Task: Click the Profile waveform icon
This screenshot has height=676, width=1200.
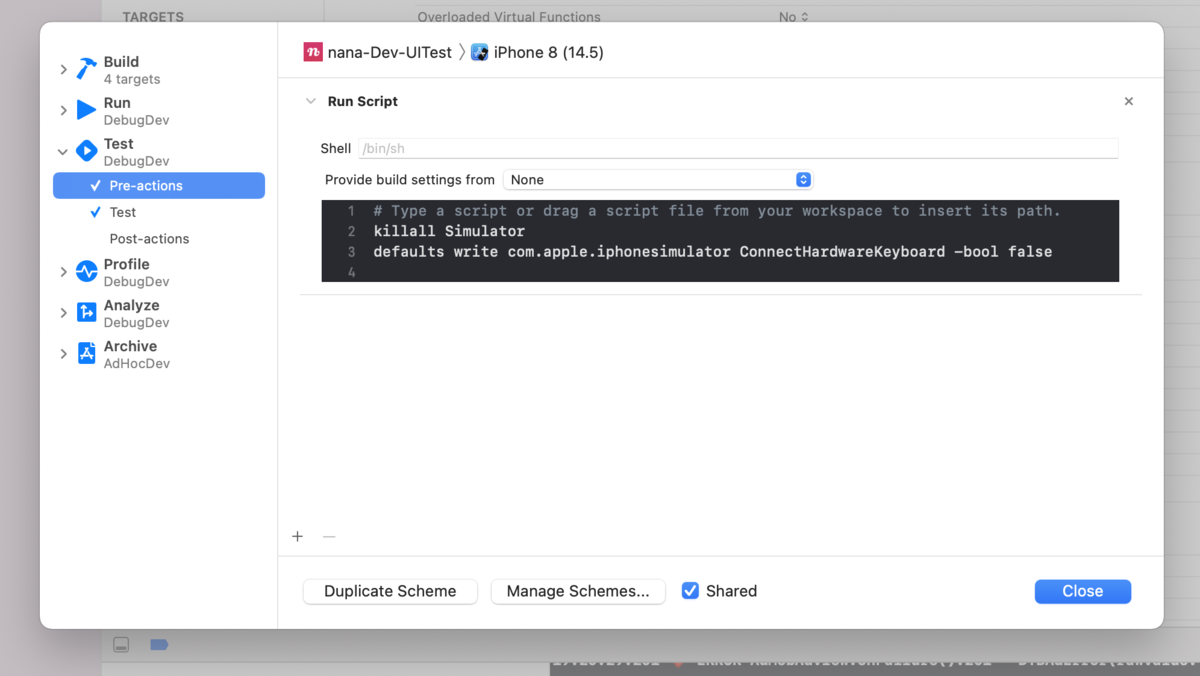Action: [87, 272]
